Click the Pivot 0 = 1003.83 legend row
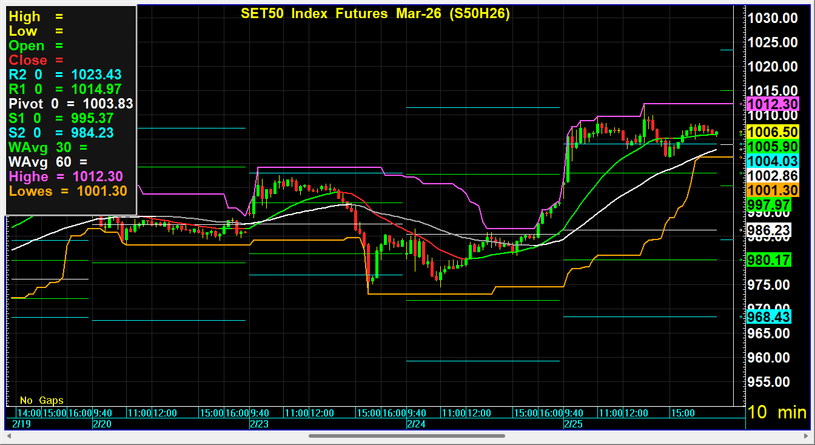 coord(70,103)
